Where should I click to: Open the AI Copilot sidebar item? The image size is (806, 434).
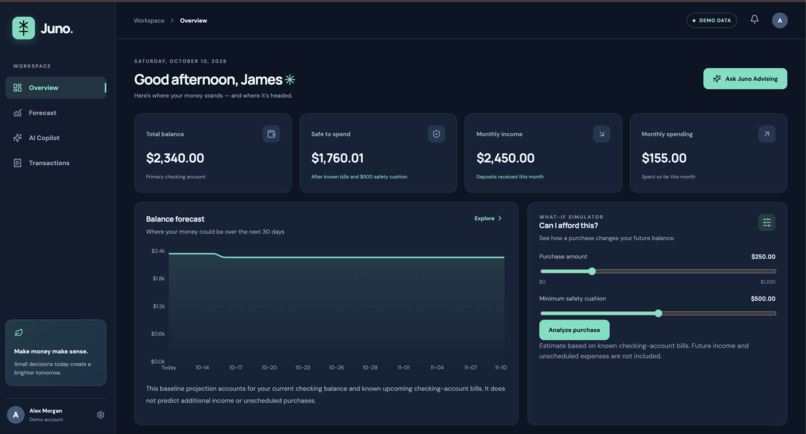tap(56, 138)
